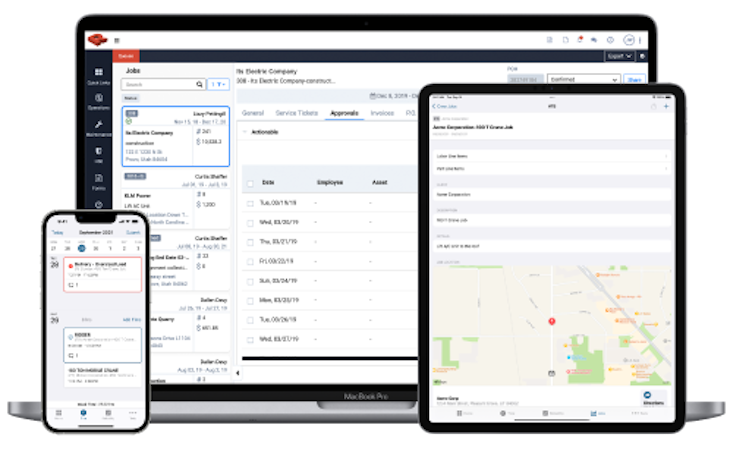This screenshot has width=733, height=450.
Task: Sort by Employee column header
Action: pos(330,183)
